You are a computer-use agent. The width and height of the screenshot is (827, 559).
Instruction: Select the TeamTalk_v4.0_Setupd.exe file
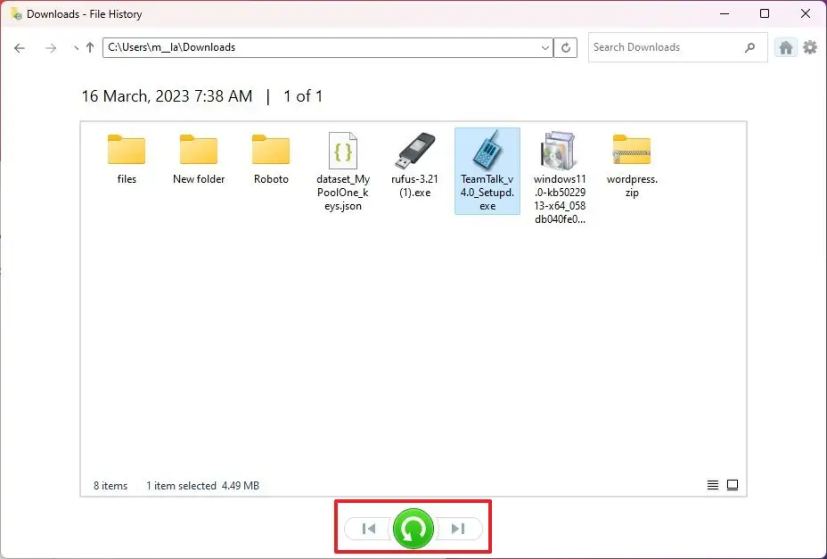487,171
